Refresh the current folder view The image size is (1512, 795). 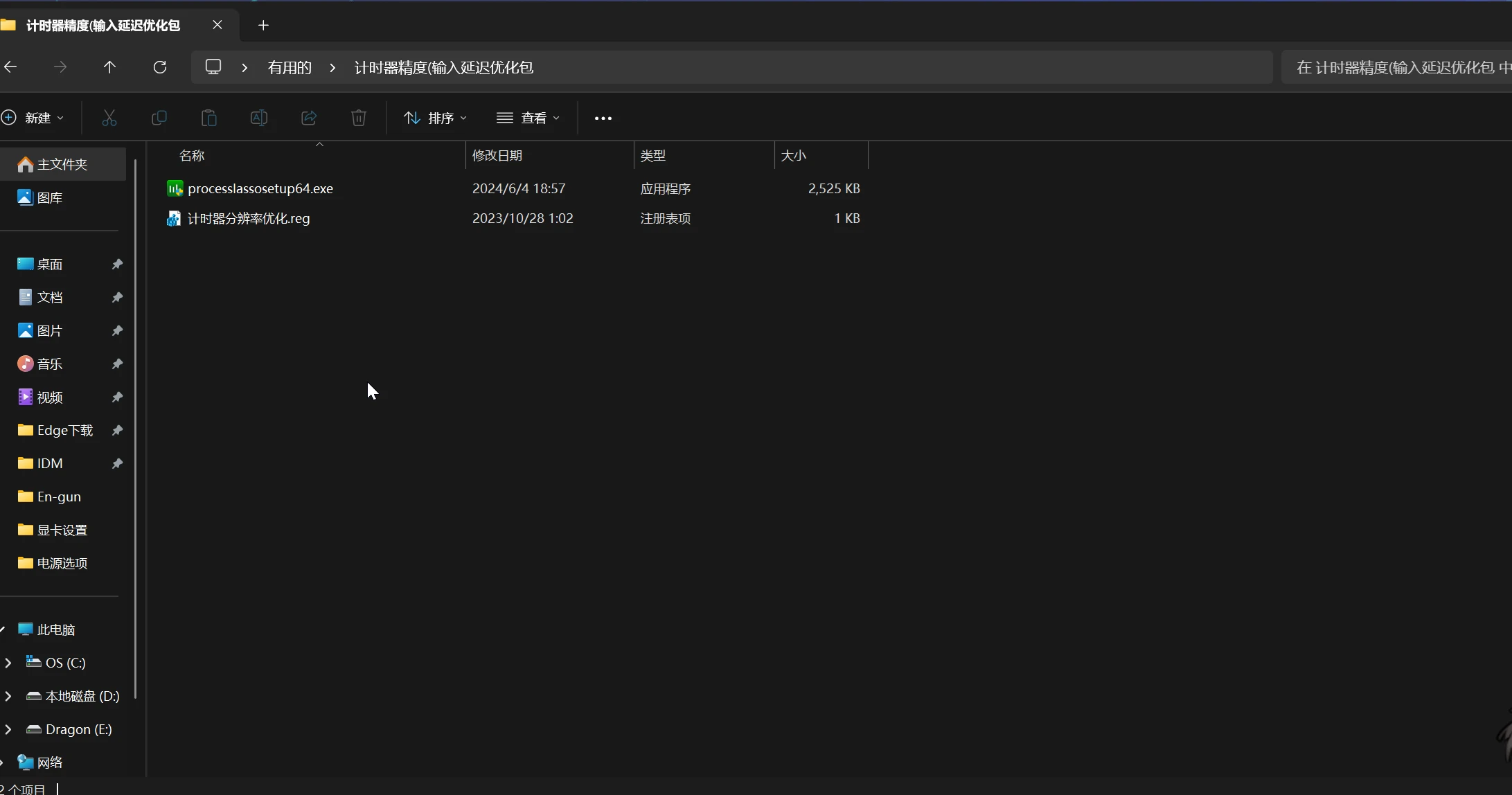[x=160, y=67]
